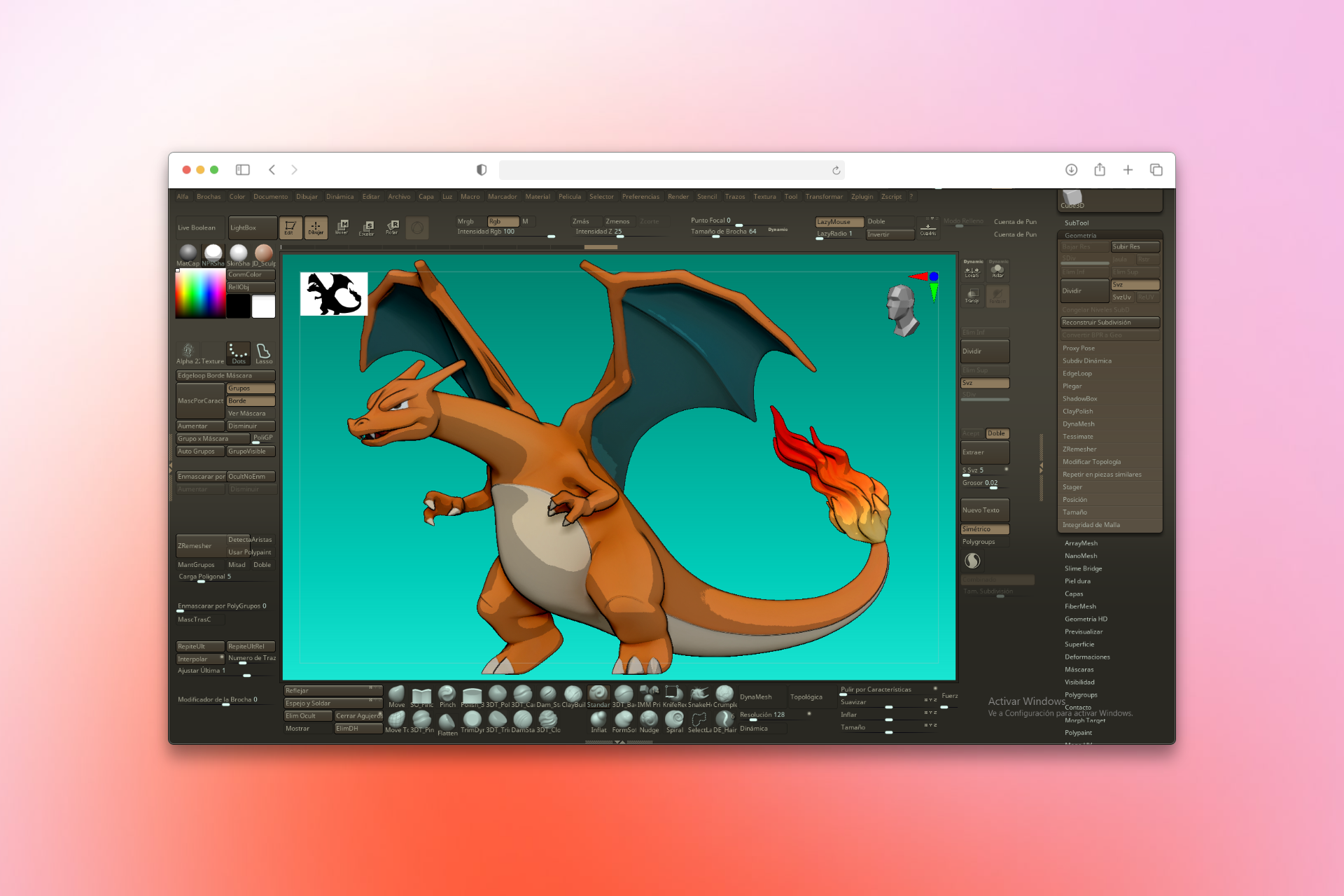1344x896 pixels.
Task: Switch to Move mode in the top toolbar
Action: tap(342, 227)
